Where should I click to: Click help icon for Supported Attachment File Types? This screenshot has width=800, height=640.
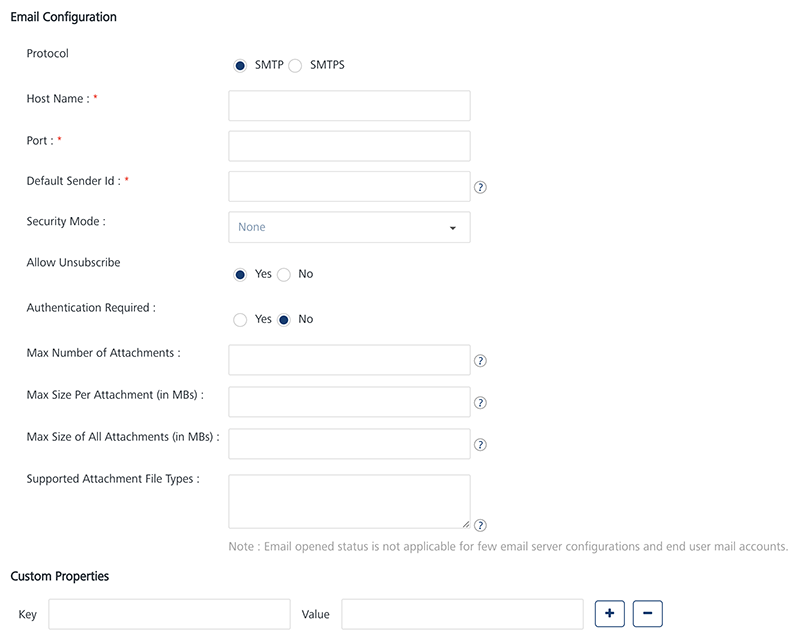coord(480,525)
